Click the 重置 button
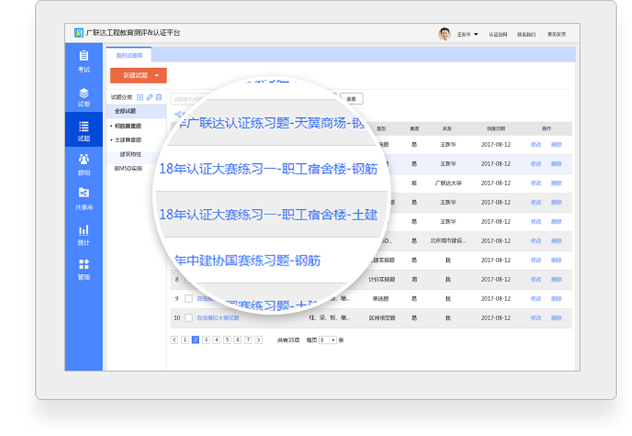 pyautogui.click(x=350, y=98)
